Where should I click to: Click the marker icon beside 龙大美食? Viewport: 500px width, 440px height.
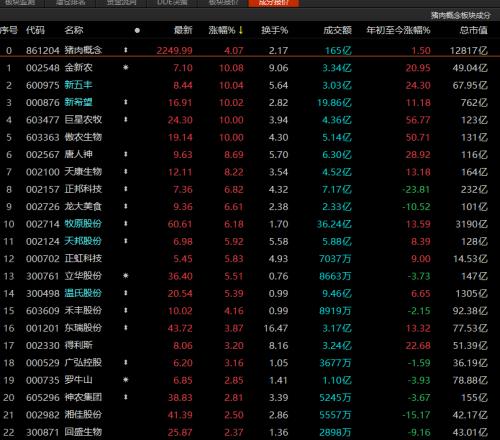[126, 206]
